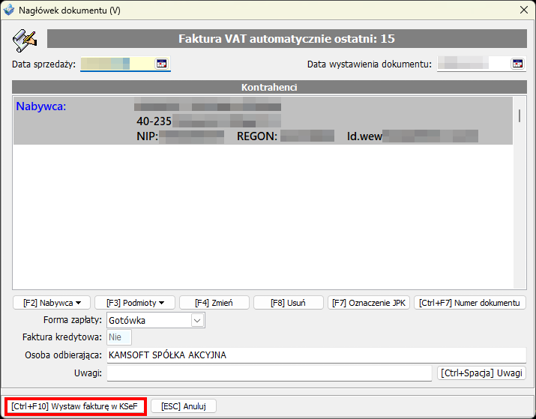Expand the Forma zapłaty dropdown arrow
Viewport: 536px width, 419px height.
[197, 321]
